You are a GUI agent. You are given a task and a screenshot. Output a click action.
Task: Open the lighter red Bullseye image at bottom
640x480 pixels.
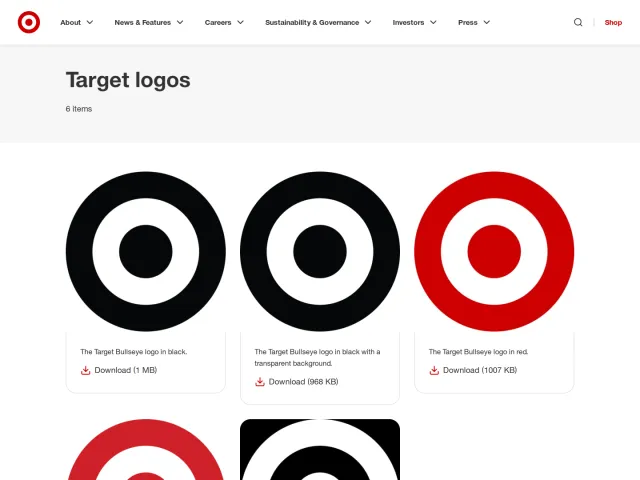coord(146,449)
